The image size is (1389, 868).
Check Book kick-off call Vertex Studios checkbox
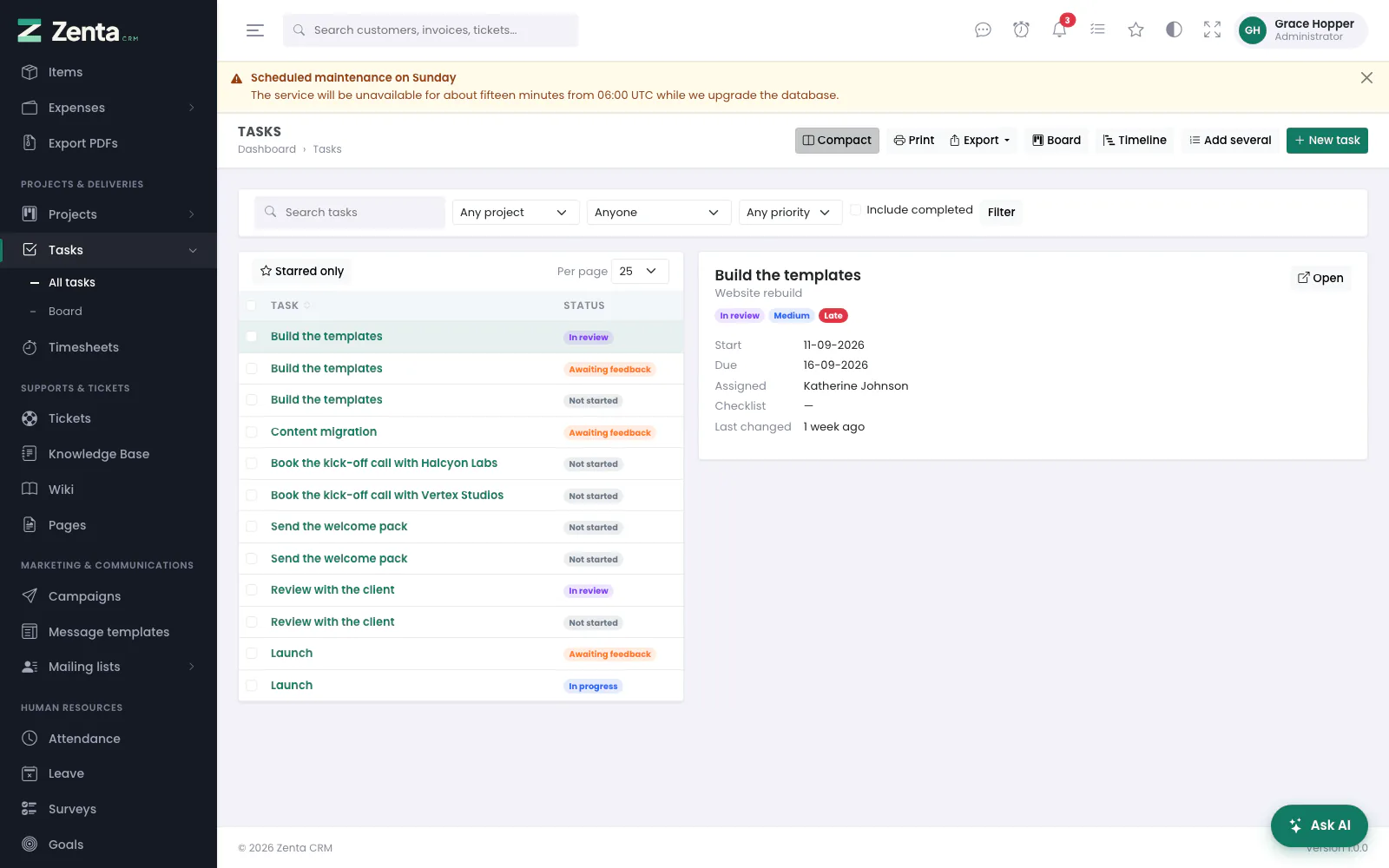pyautogui.click(x=252, y=496)
